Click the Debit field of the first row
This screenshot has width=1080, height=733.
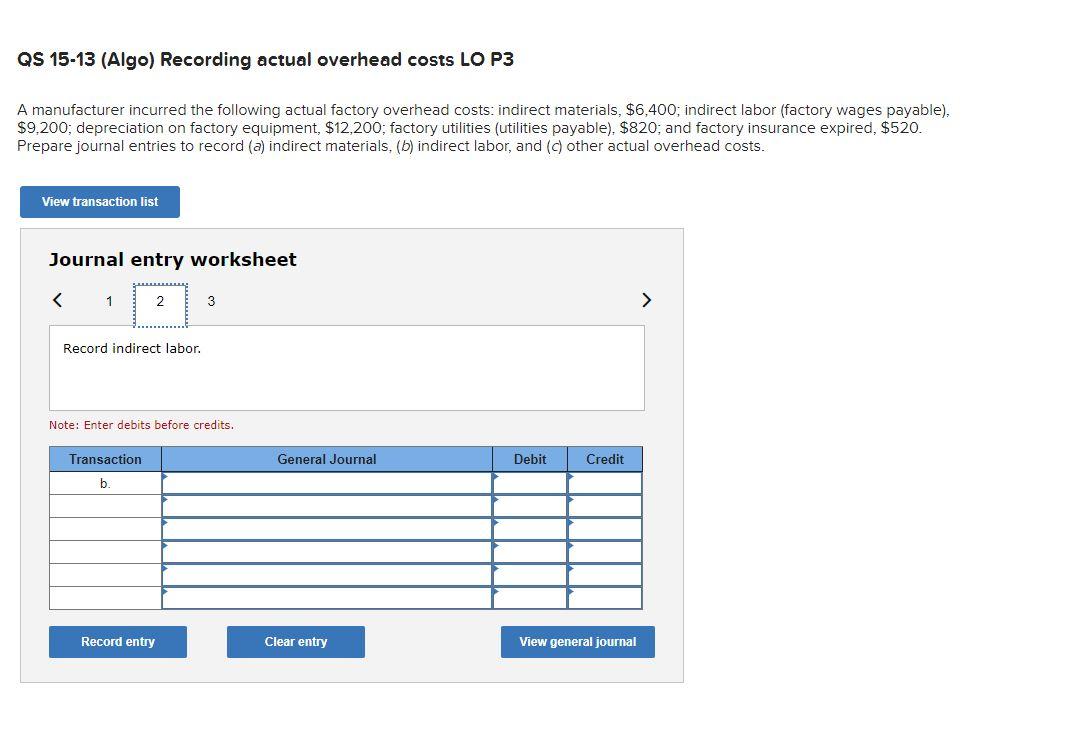tap(529, 482)
